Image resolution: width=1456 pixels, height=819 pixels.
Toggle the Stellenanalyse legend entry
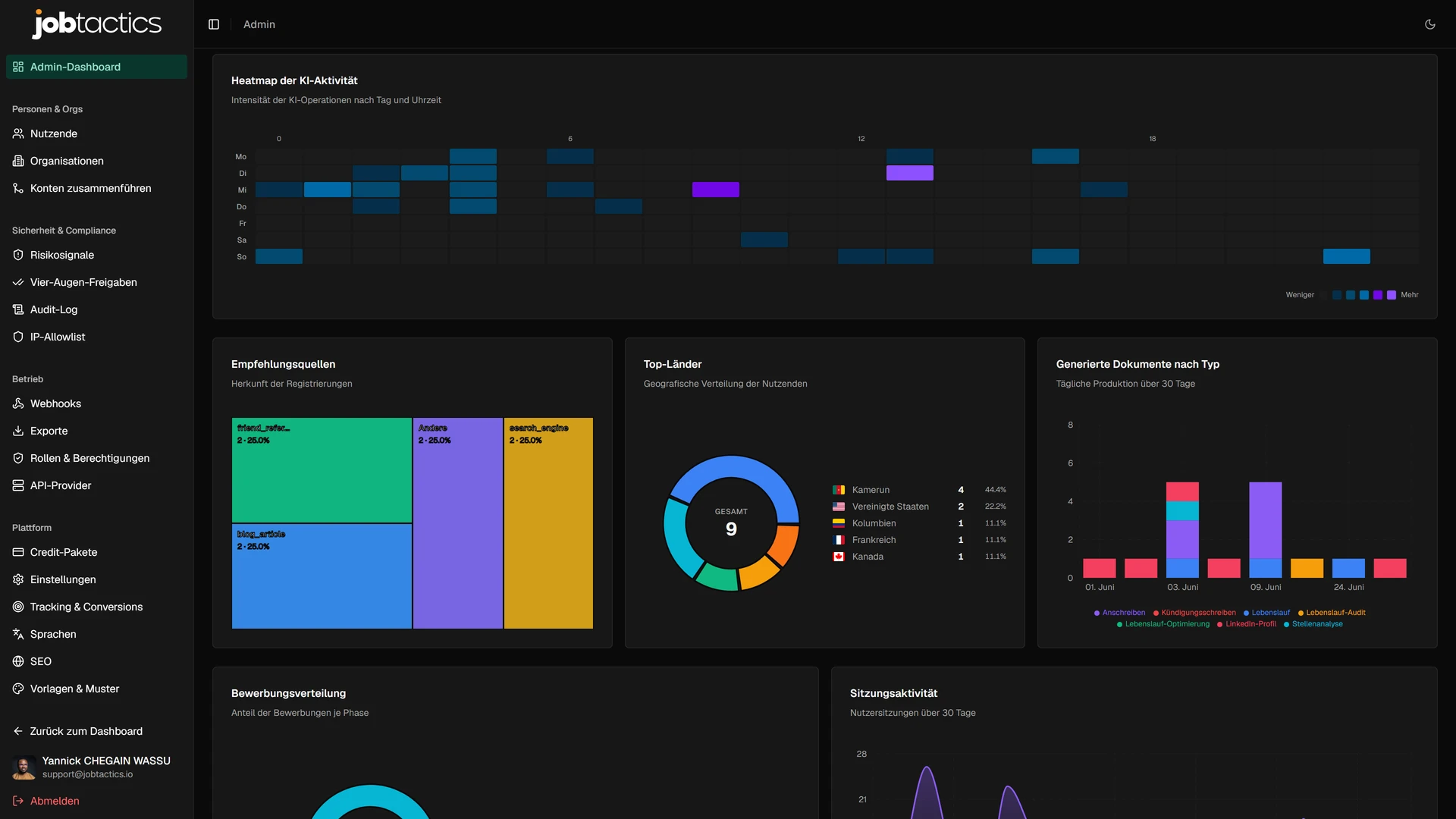pos(1313,624)
